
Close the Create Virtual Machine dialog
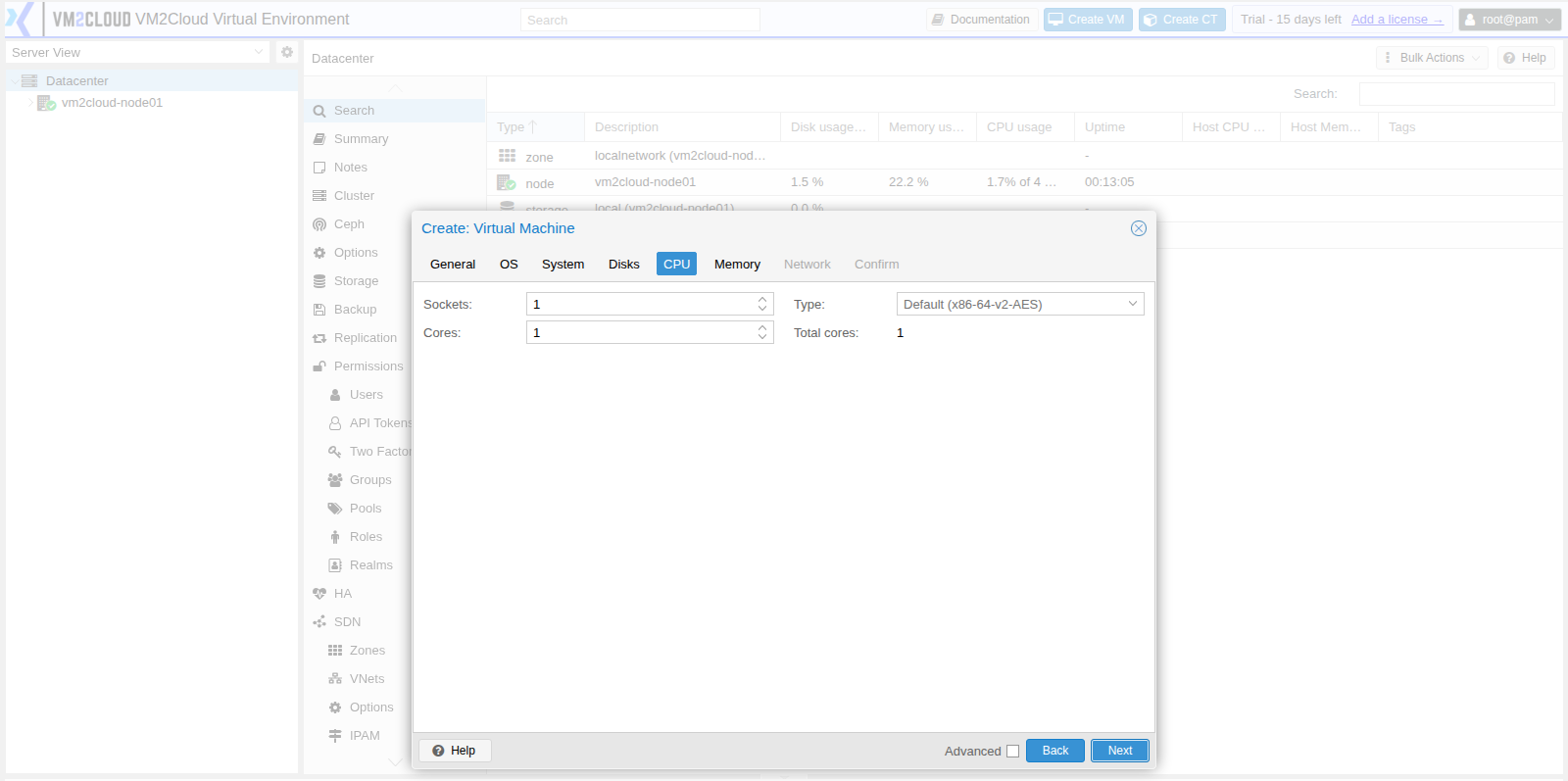click(1139, 228)
